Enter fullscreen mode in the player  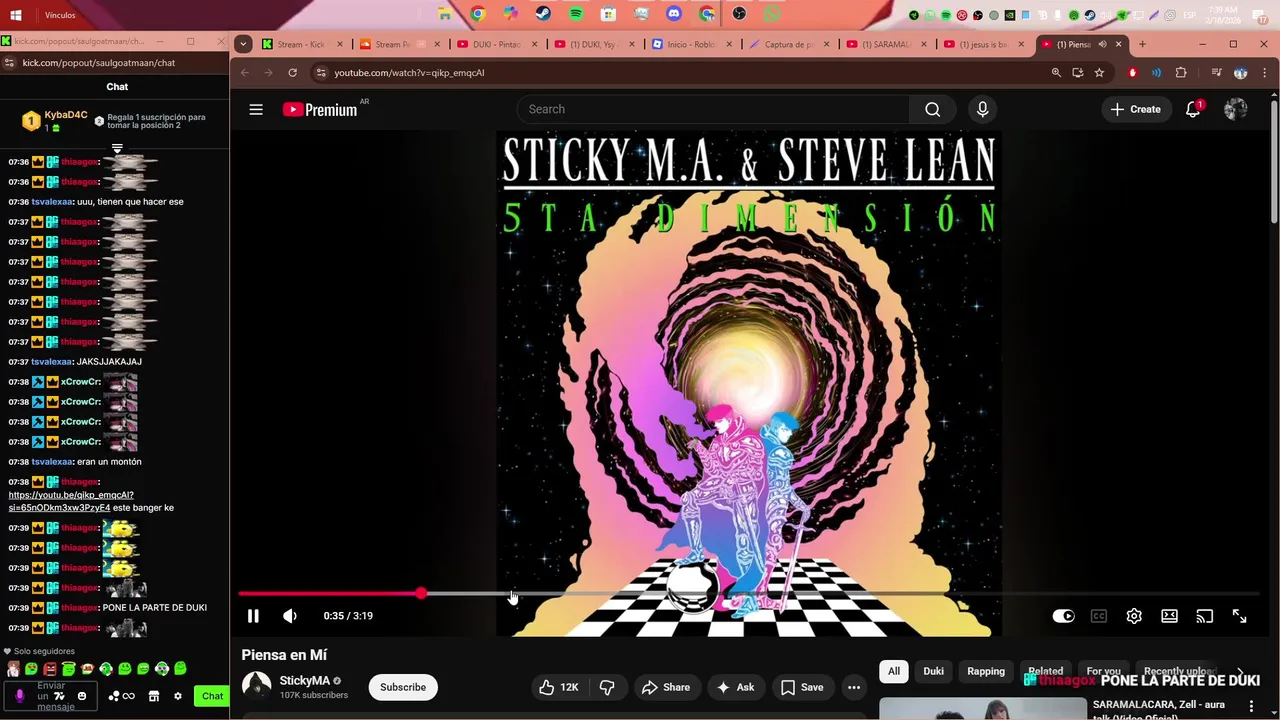1240,616
